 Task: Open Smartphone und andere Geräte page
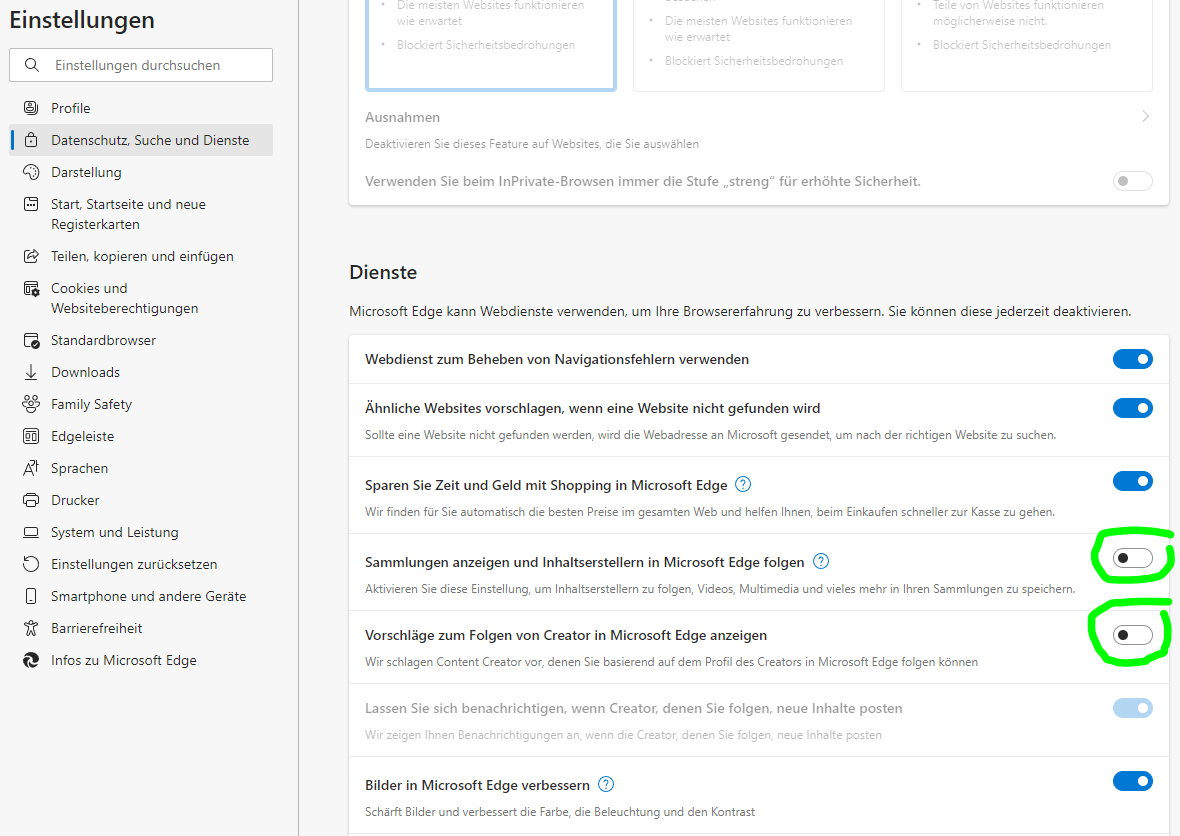point(141,596)
